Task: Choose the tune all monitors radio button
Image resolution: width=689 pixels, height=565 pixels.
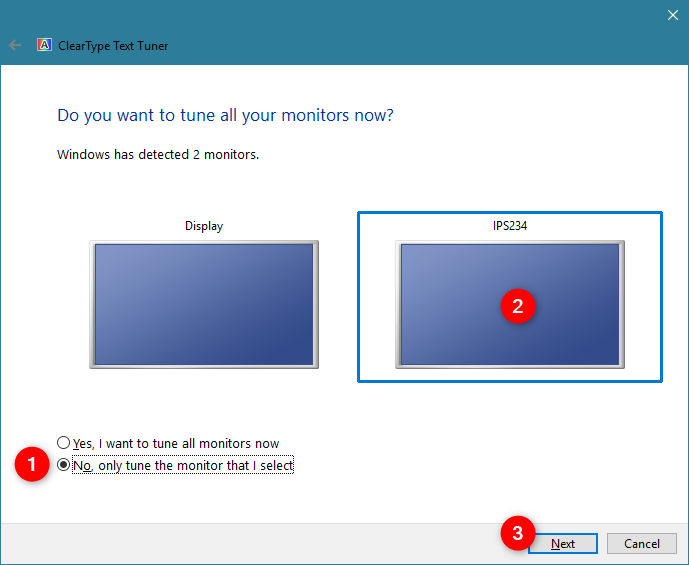Action: coord(63,442)
